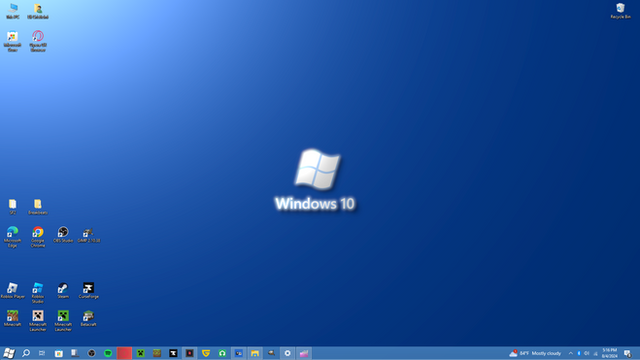Click the Minecraft creeper taskbar icon

(140, 353)
